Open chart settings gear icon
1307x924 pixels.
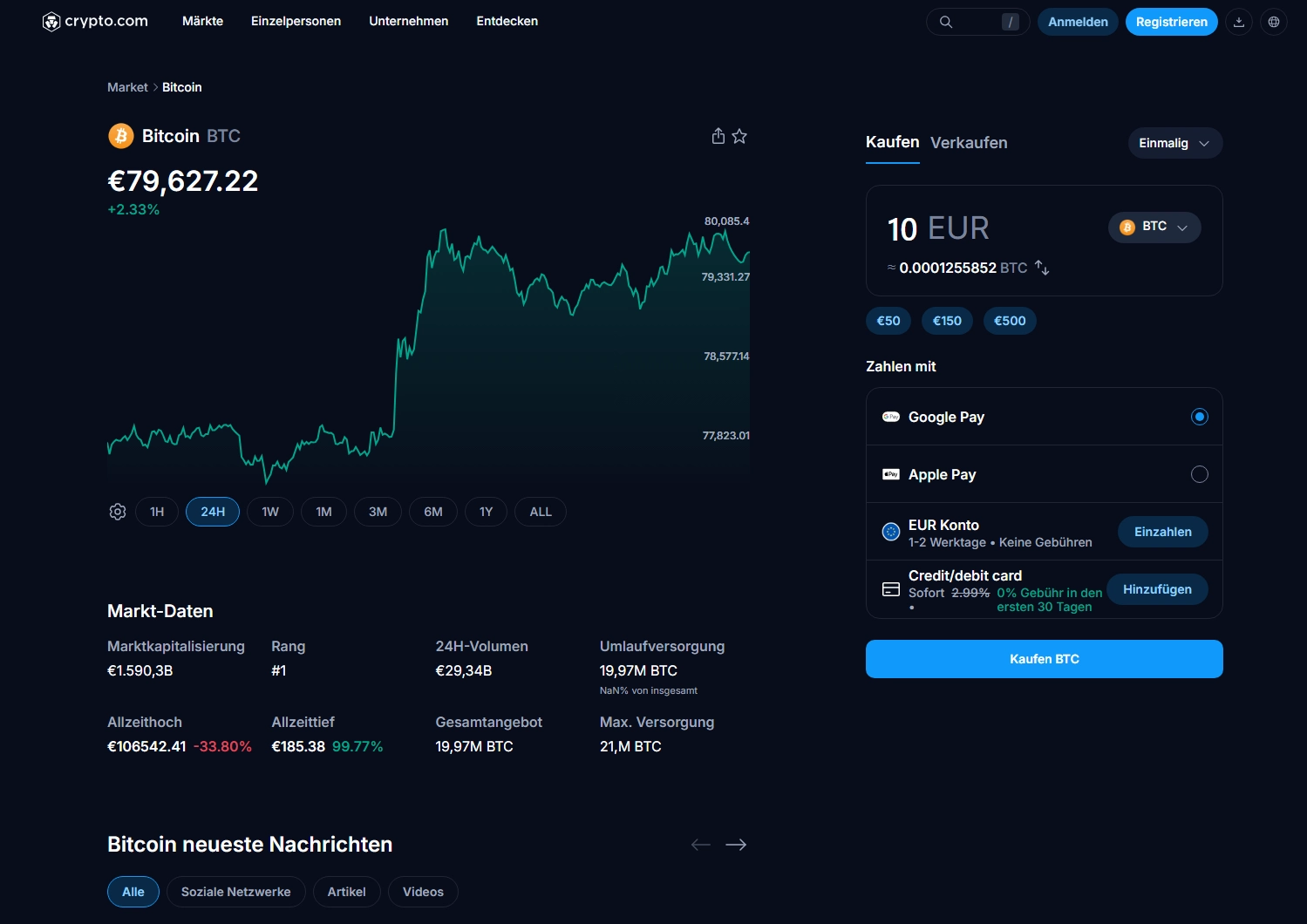tap(118, 512)
